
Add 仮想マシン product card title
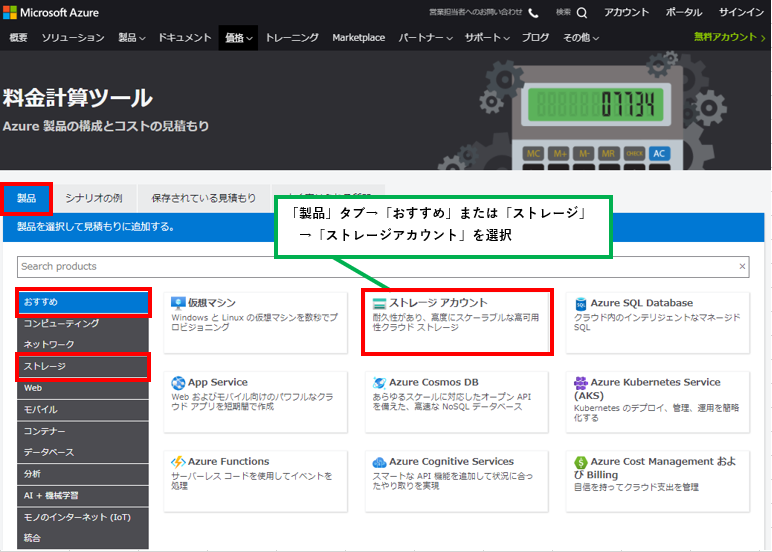(212, 303)
